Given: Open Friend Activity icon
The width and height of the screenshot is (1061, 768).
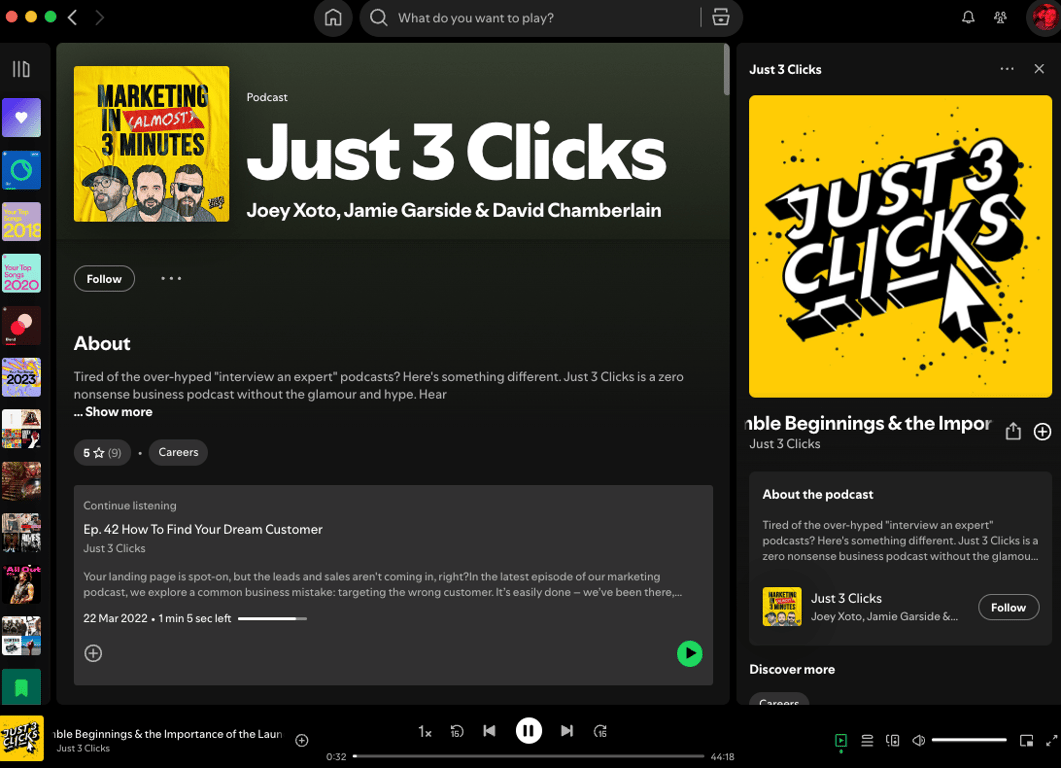Looking at the screenshot, I should coord(1000,18).
